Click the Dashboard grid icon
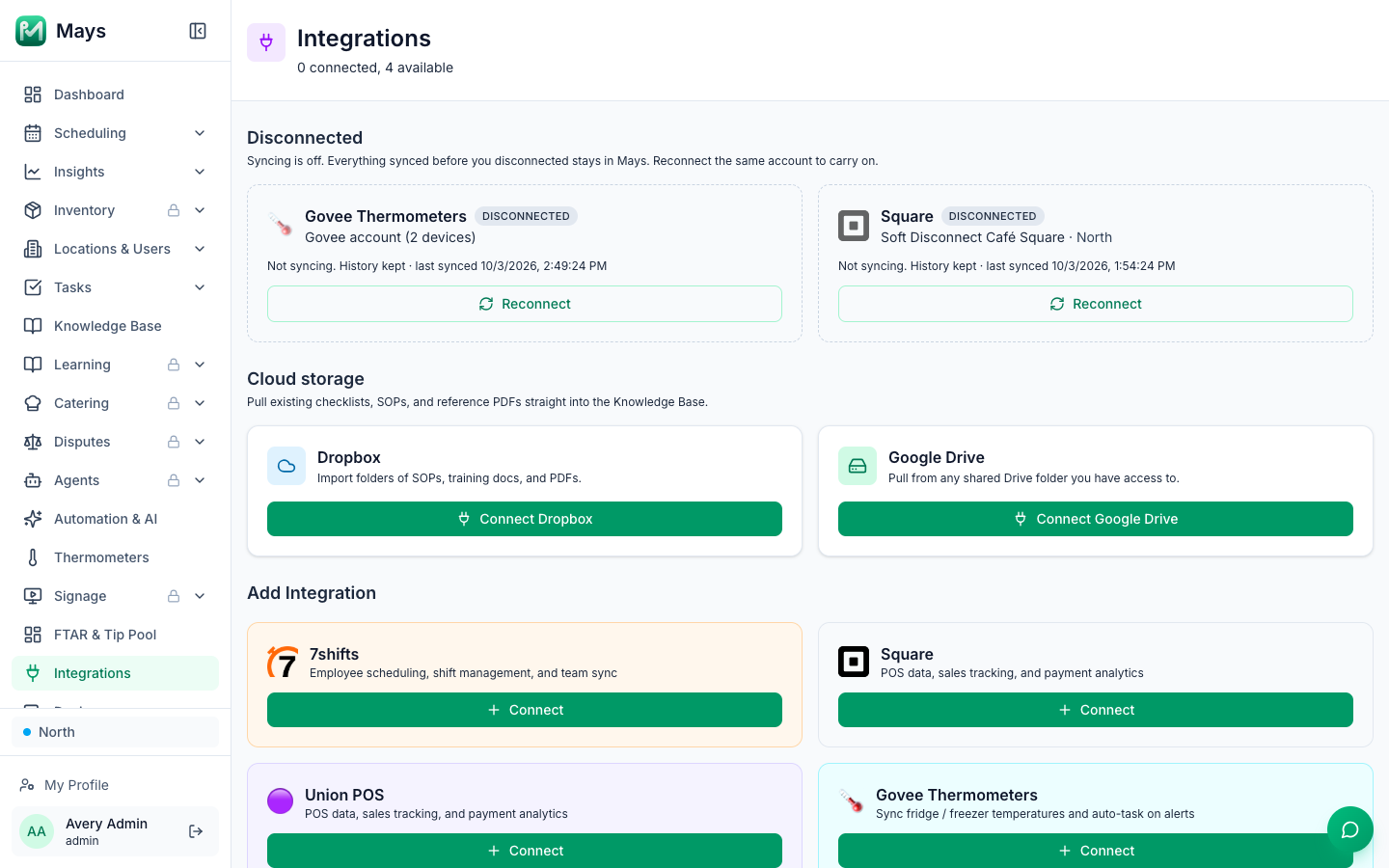The height and width of the screenshot is (868, 1389). [x=33, y=95]
